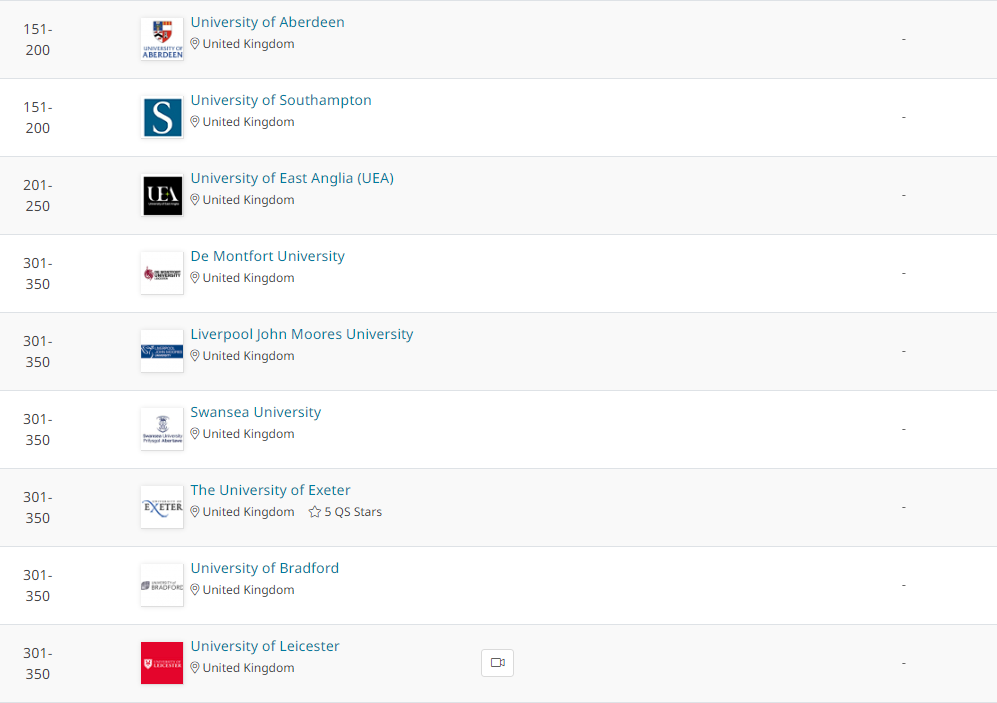The width and height of the screenshot is (997, 703).
Task: Open University of Southampton link
Action: (281, 100)
